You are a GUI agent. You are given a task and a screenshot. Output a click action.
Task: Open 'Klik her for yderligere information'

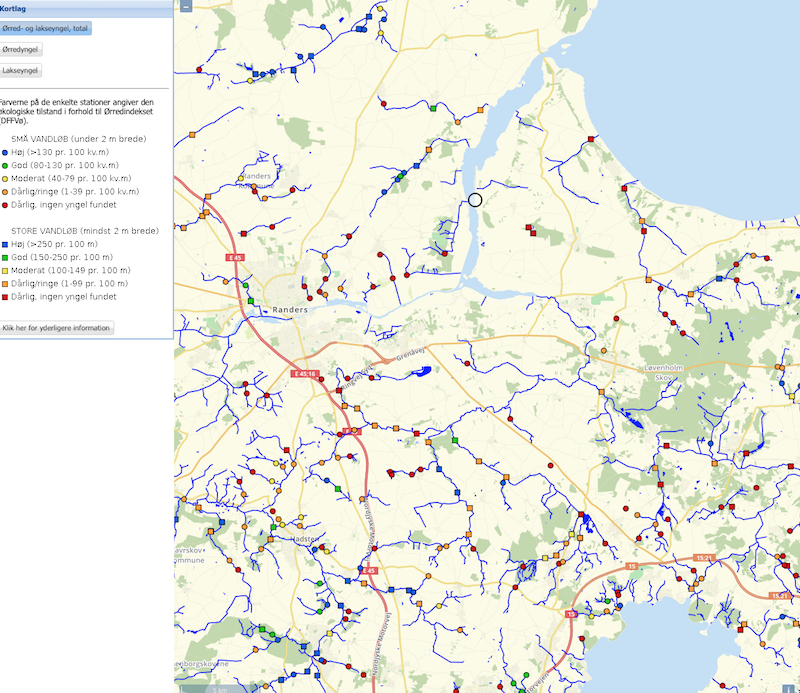click(56, 328)
